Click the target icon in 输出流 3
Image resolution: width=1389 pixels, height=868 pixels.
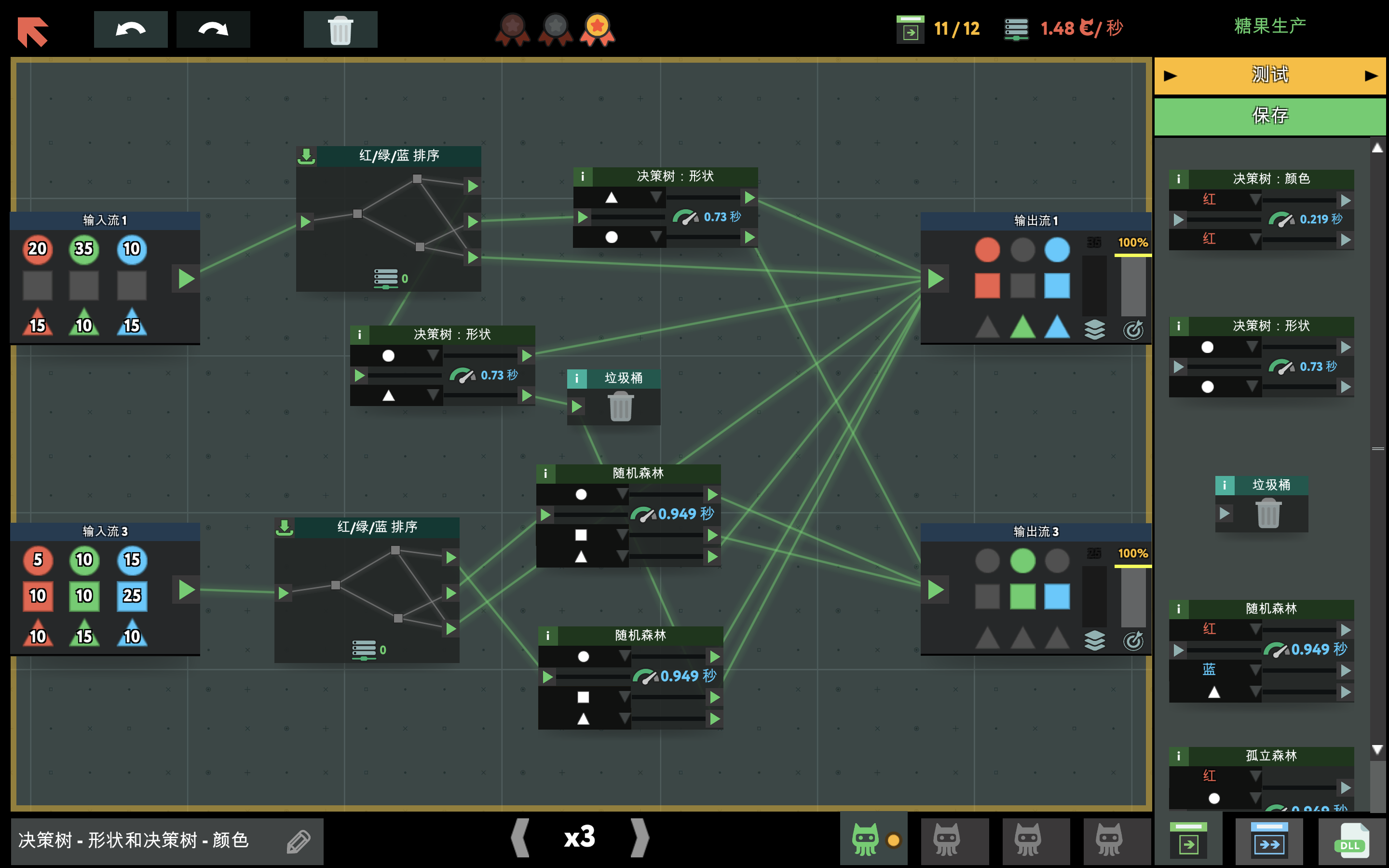point(1133,641)
